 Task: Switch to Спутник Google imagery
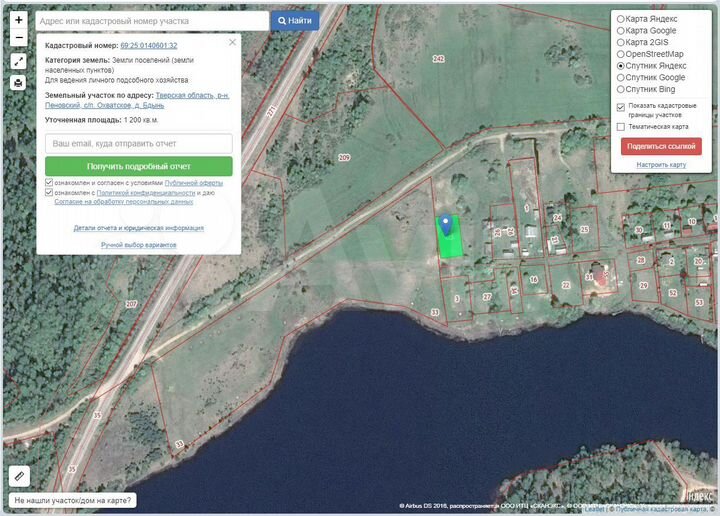[621, 77]
